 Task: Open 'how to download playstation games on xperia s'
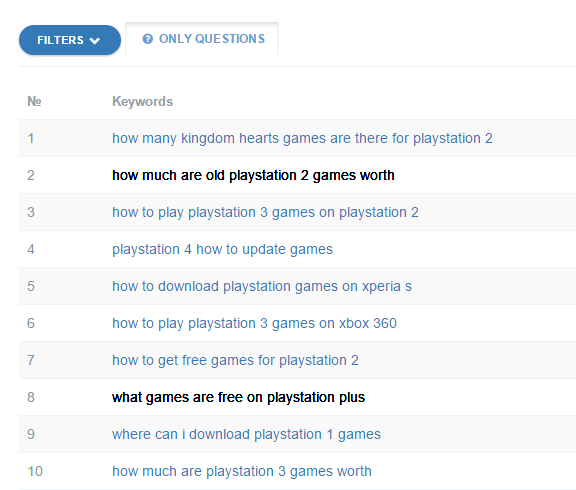coord(262,286)
